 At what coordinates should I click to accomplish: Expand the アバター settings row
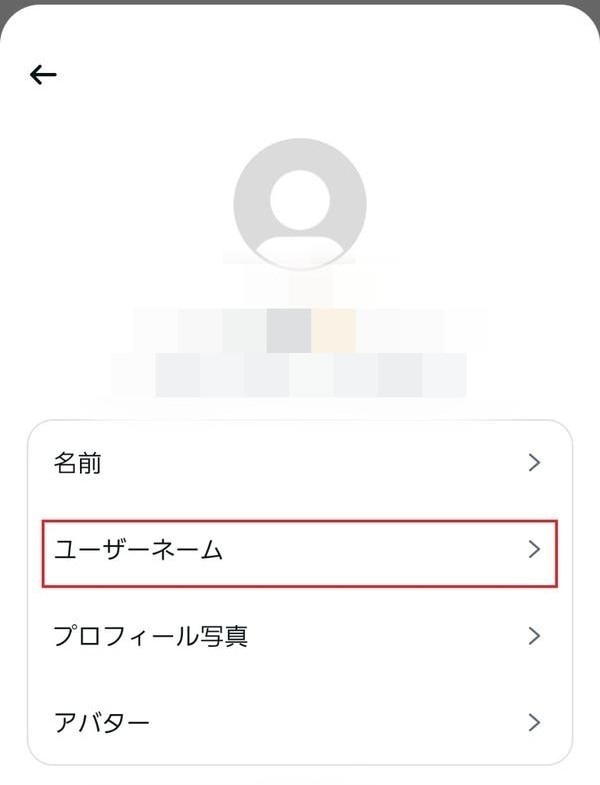point(300,722)
